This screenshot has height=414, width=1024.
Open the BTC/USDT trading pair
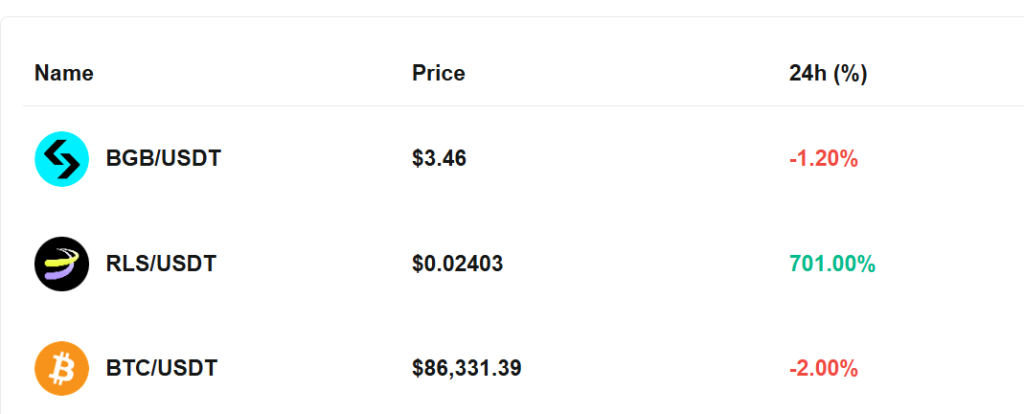[161, 368]
